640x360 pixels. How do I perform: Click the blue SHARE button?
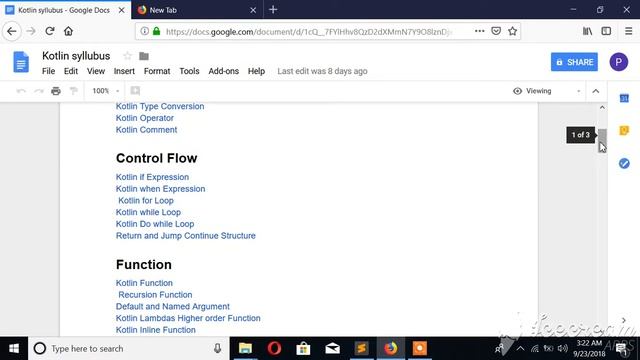click(x=574, y=62)
